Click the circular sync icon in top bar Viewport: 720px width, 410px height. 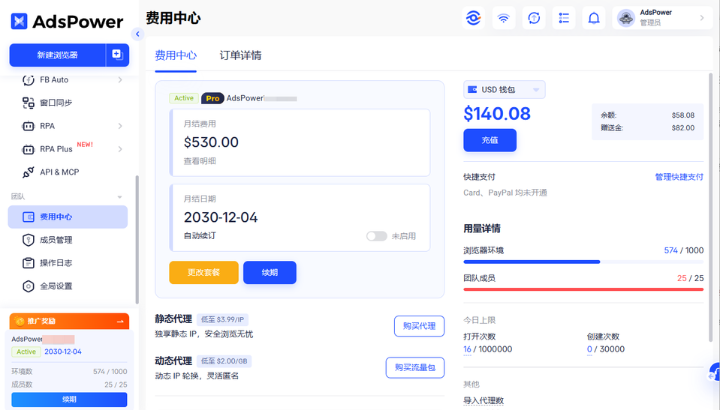534,18
